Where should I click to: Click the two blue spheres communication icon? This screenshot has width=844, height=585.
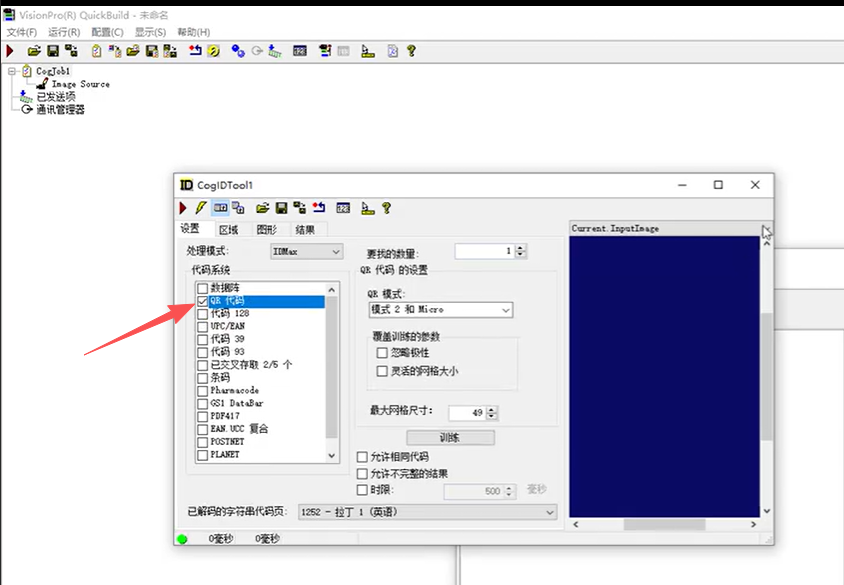(238, 51)
